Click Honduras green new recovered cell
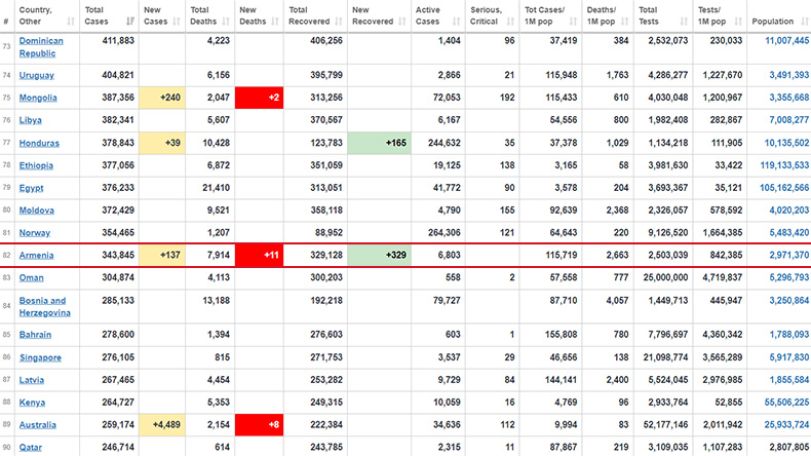Viewport: 811px width, 456px height. click(379, 143)
